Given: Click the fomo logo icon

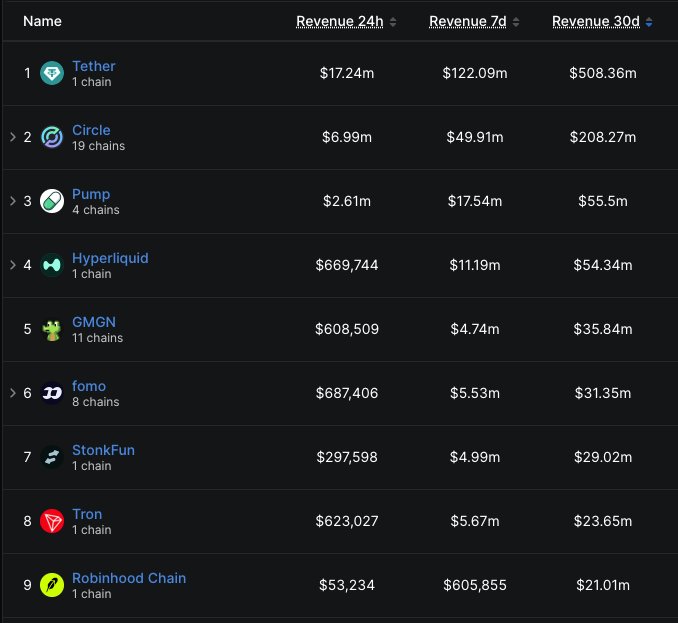Looking at the screenshot, I should coord(52,393).
